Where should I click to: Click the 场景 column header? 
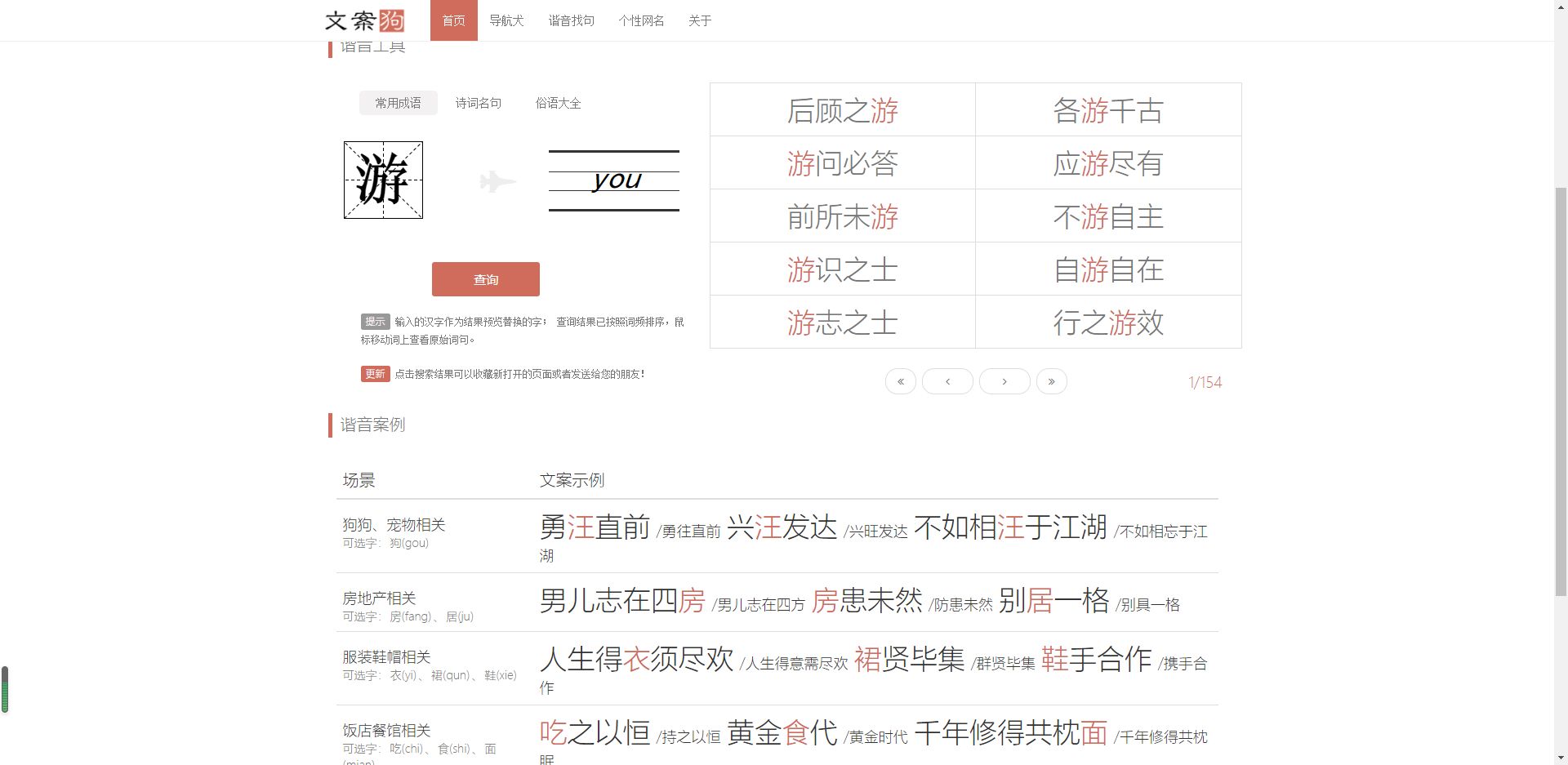[359, 480]
